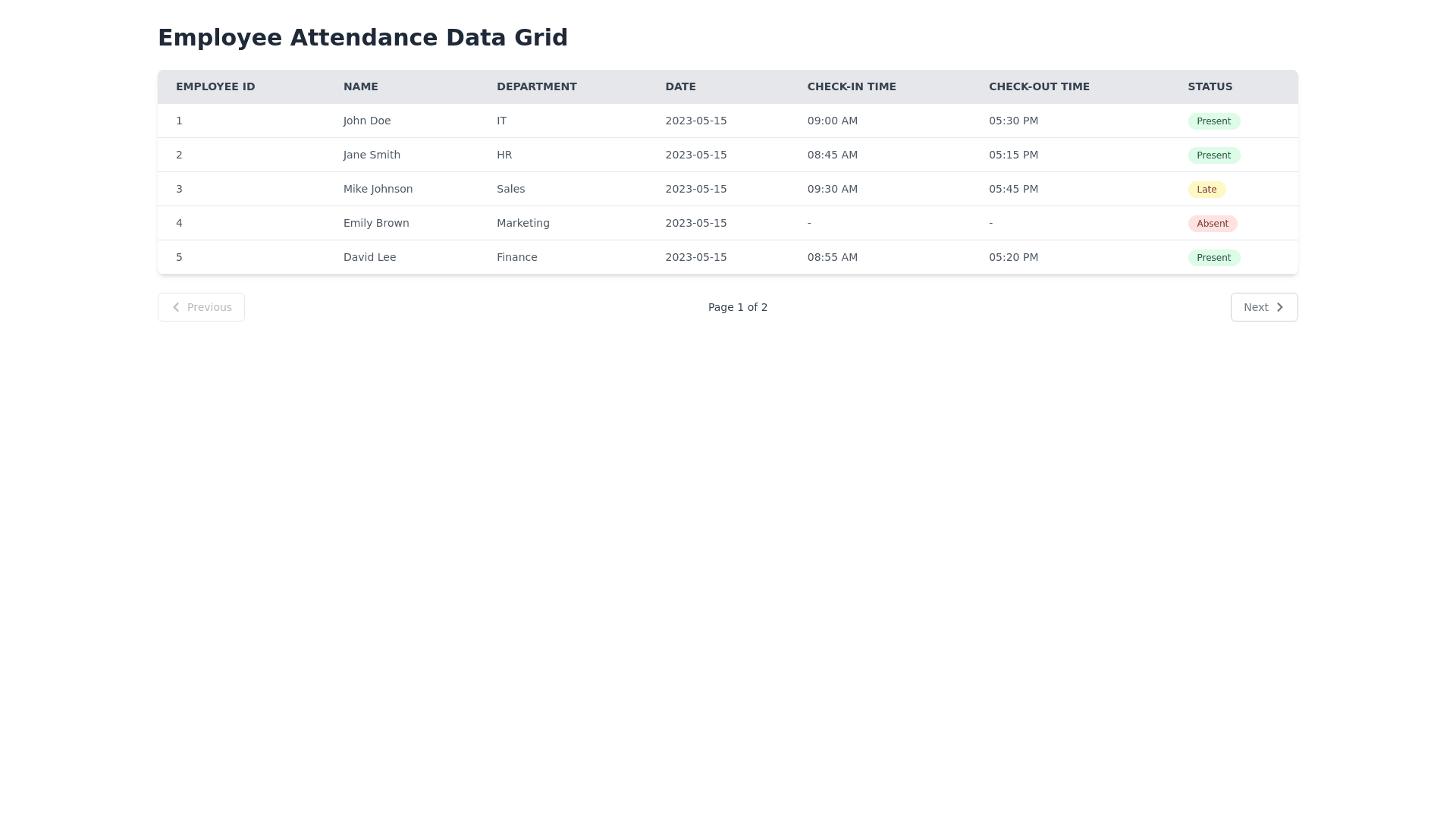This screenshot has width=1456, height=819.
Task: Click the Previous page chevron icon
Action: click(x=176, y=307)
